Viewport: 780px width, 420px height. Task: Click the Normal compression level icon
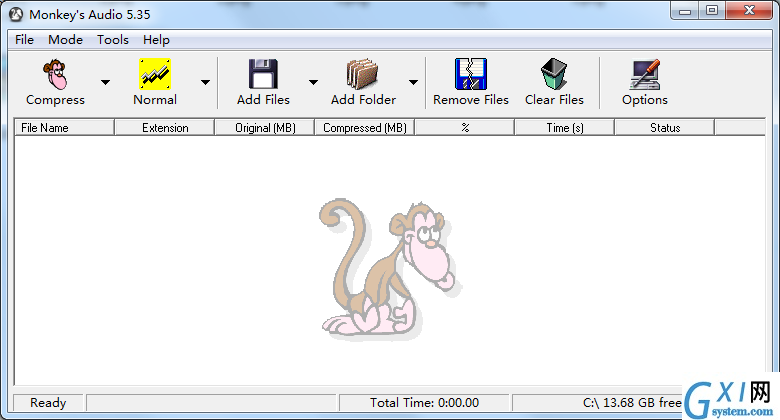tap(155, 74)
